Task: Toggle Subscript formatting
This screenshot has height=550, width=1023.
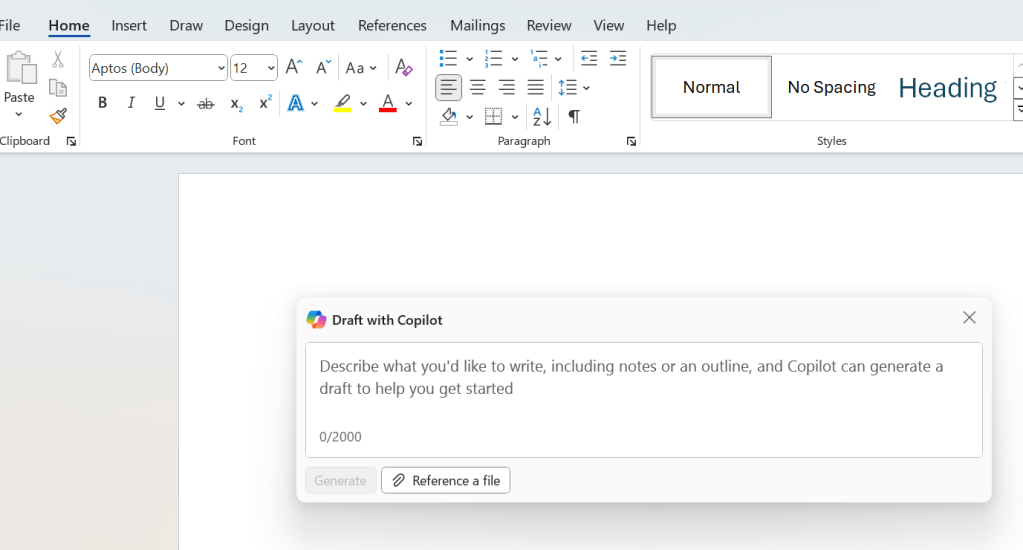Action: click(x=236, y=104)
